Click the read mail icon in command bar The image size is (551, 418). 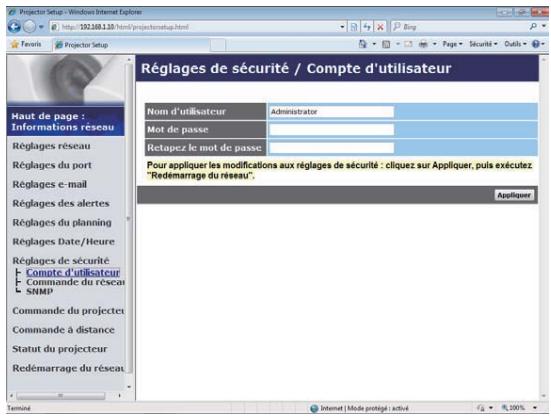click(408, 44)
